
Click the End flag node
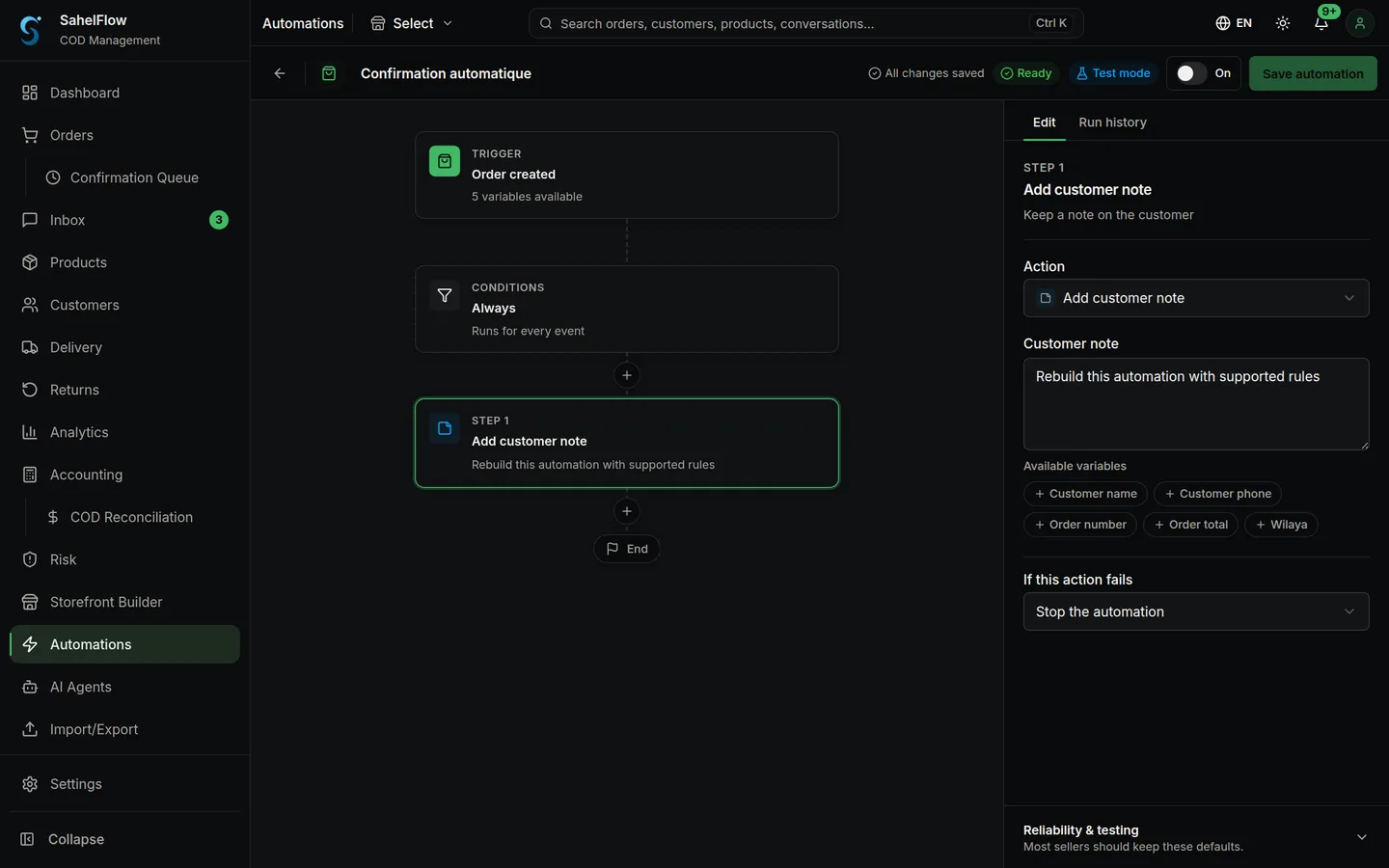click(x=627, y=549)
